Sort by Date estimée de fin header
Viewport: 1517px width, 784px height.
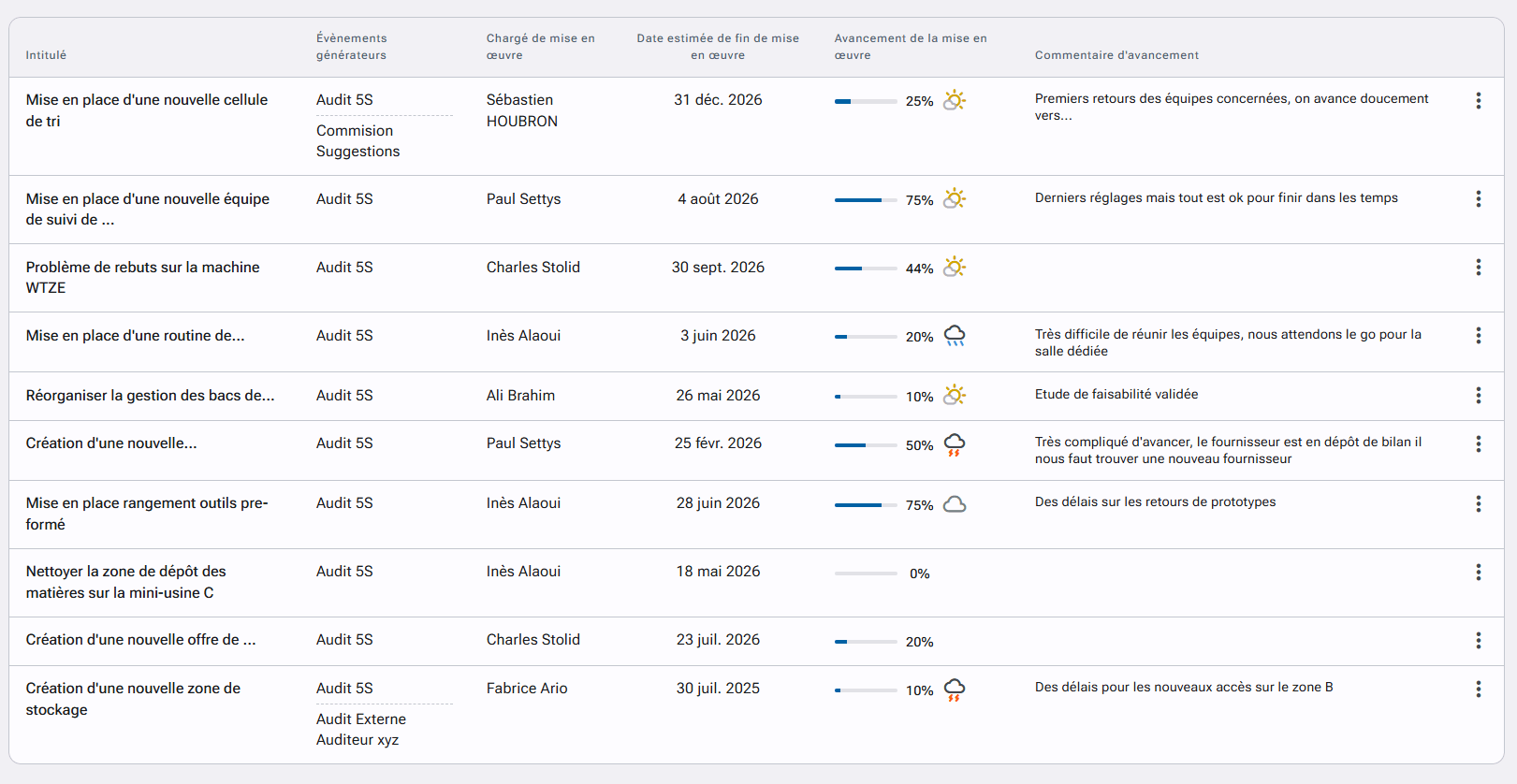tap(718, 47)
